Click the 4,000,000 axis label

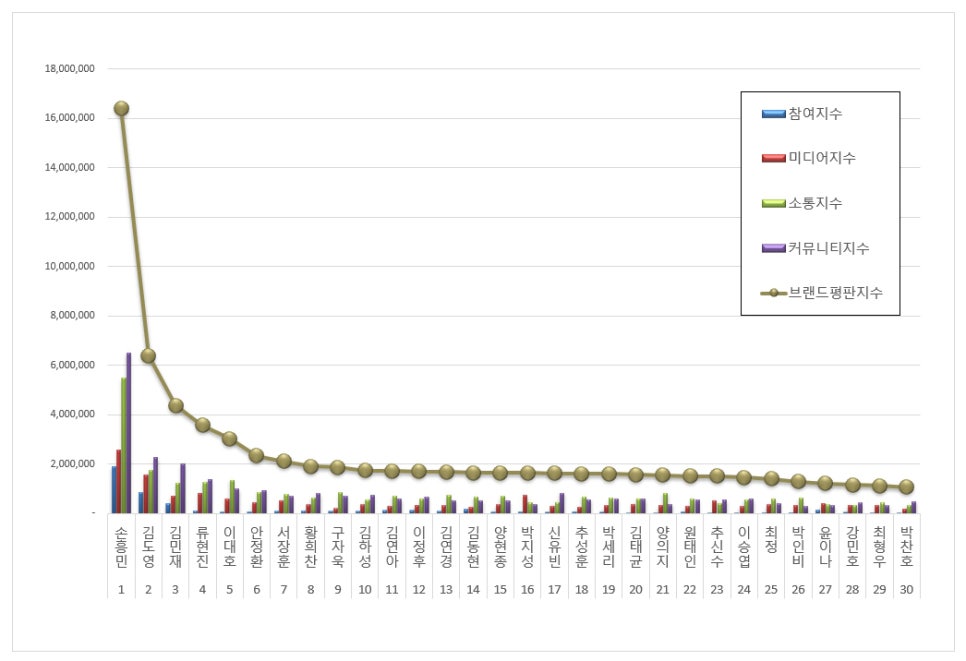point(73,415)
